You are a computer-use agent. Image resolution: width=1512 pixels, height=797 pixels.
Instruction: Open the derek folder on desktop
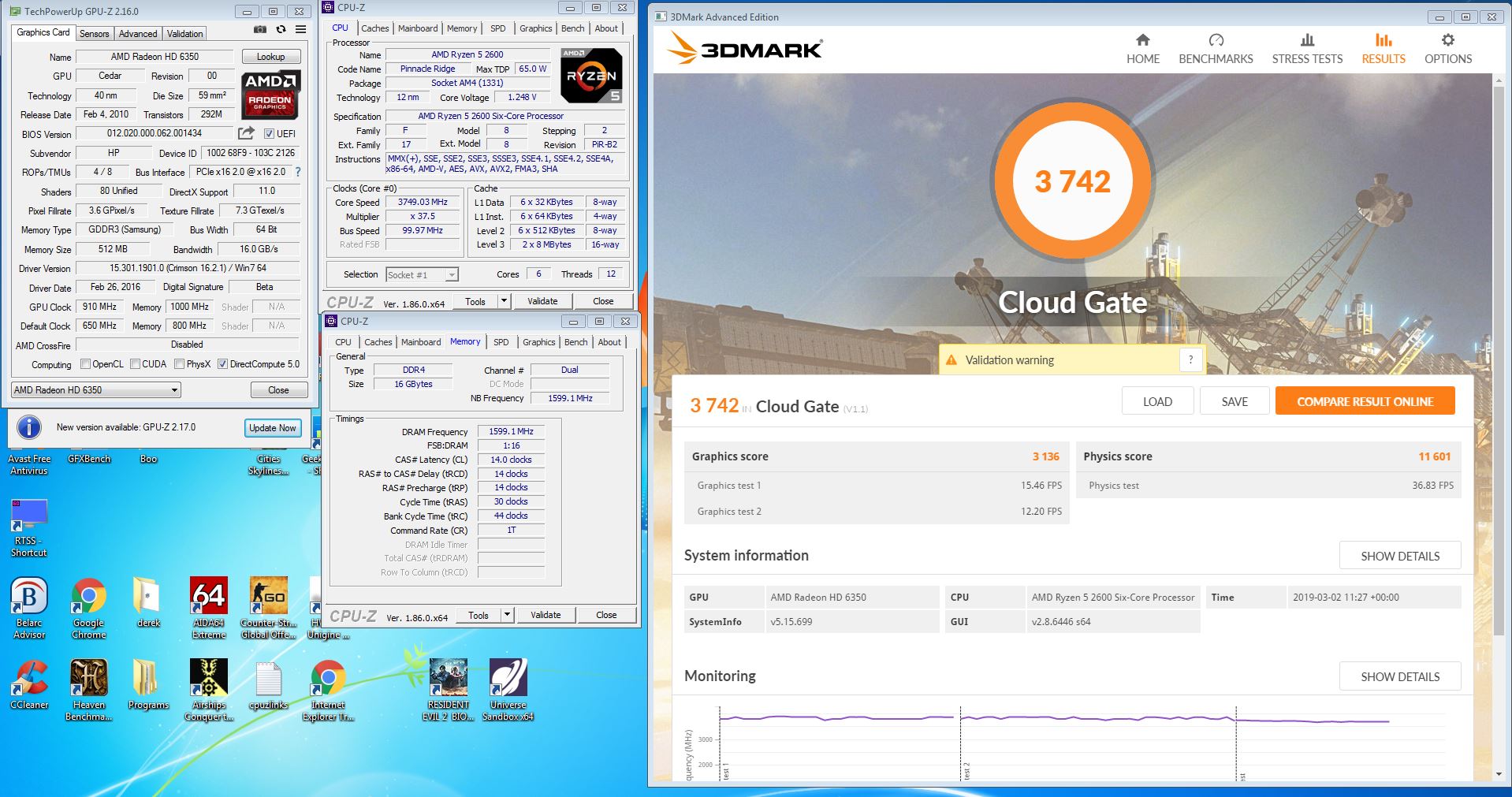coord(148,603)
